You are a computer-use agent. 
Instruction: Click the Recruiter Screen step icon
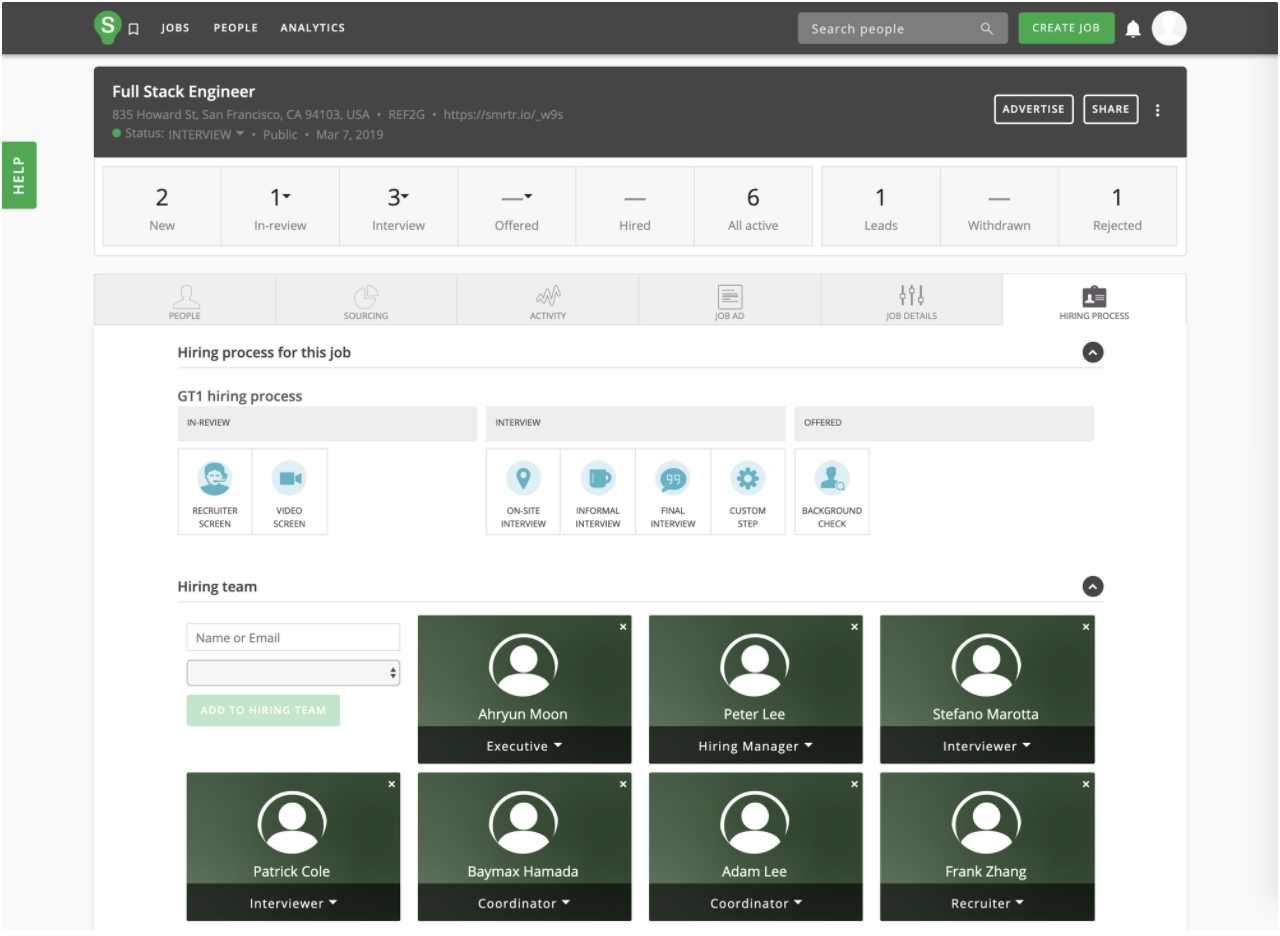(215, 479)
